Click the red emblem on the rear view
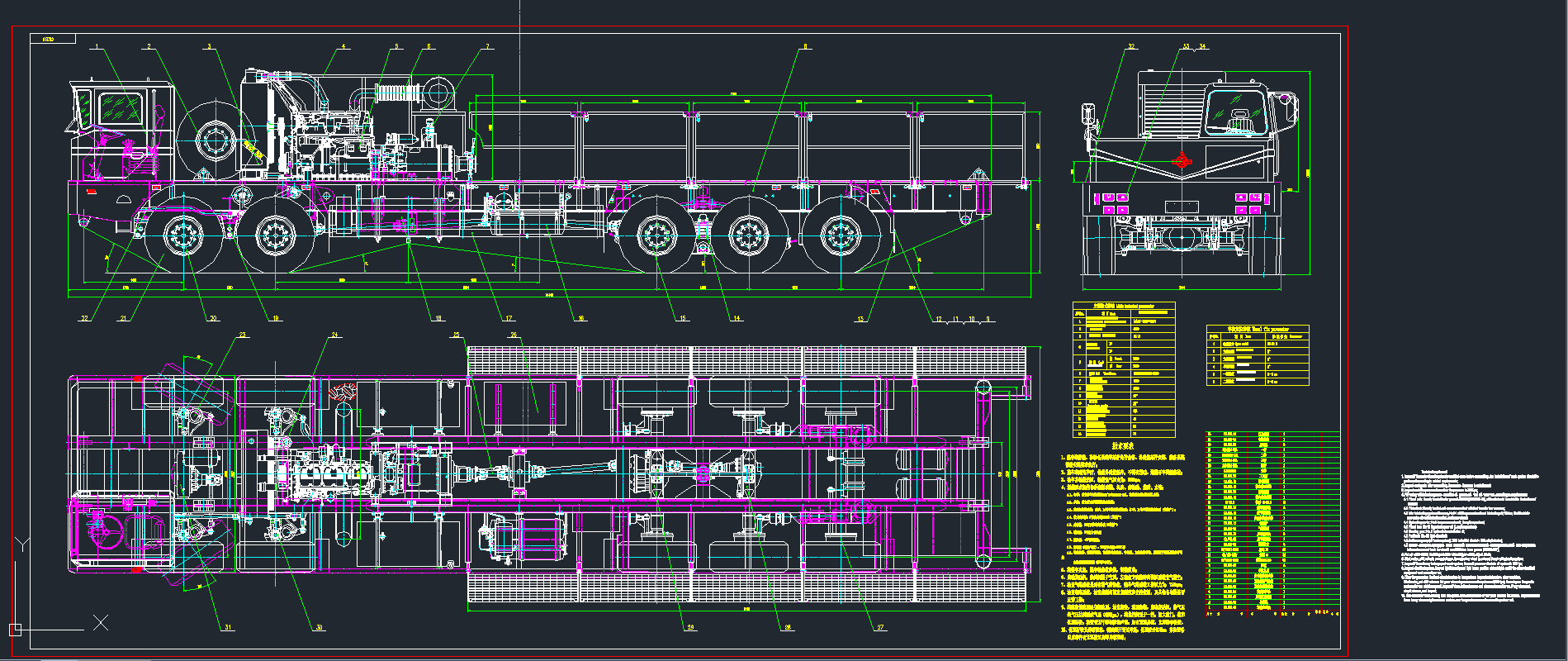 (1182, 160)
